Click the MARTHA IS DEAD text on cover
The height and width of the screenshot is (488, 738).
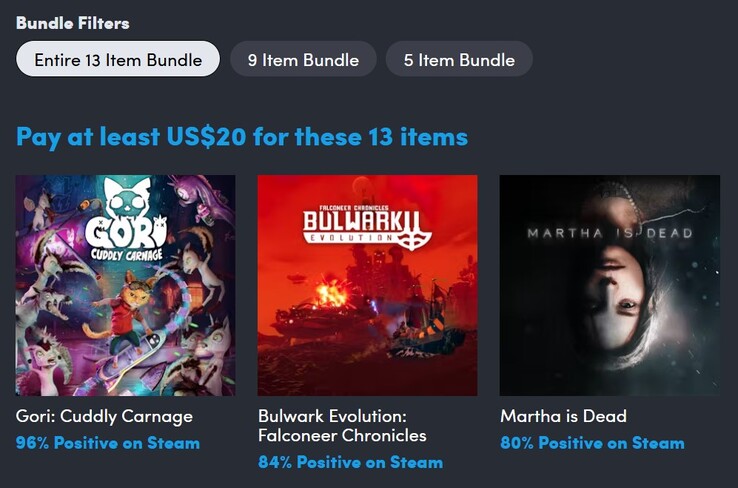click(610, 233)
